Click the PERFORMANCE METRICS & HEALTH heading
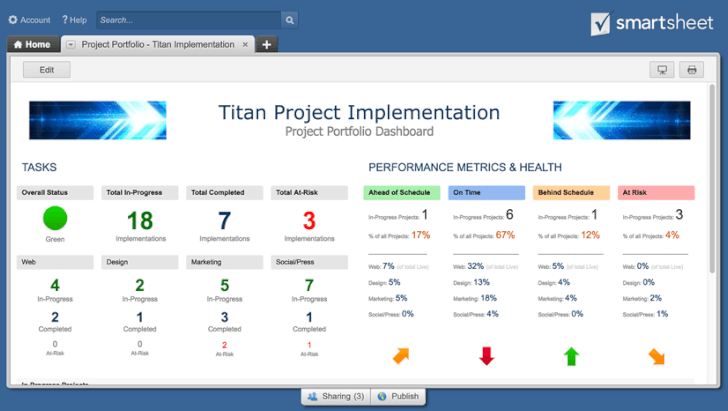This screenshot has height=411, width=728. pyautogui.click(x=465, y=167)
